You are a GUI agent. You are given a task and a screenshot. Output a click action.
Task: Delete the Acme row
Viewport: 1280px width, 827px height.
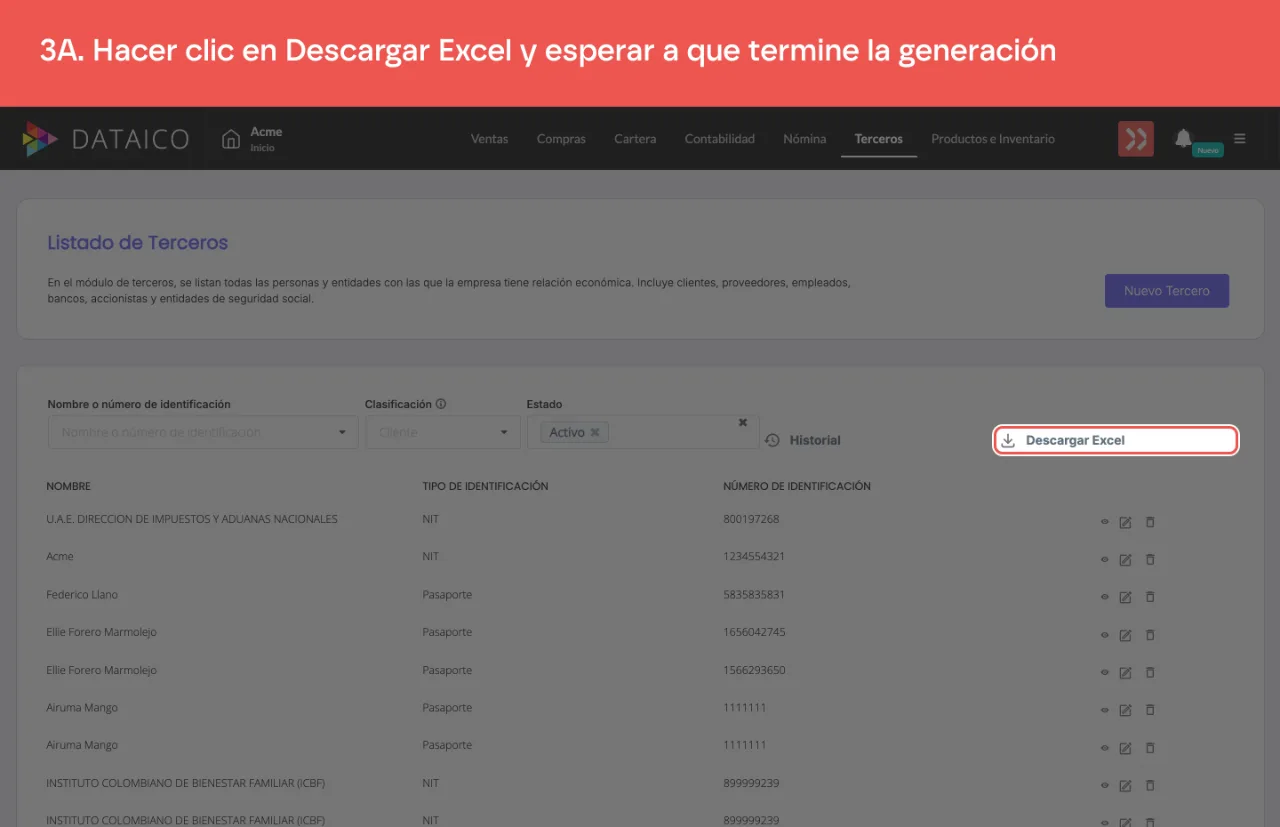pyautogui.click(x=1150, y=559)
